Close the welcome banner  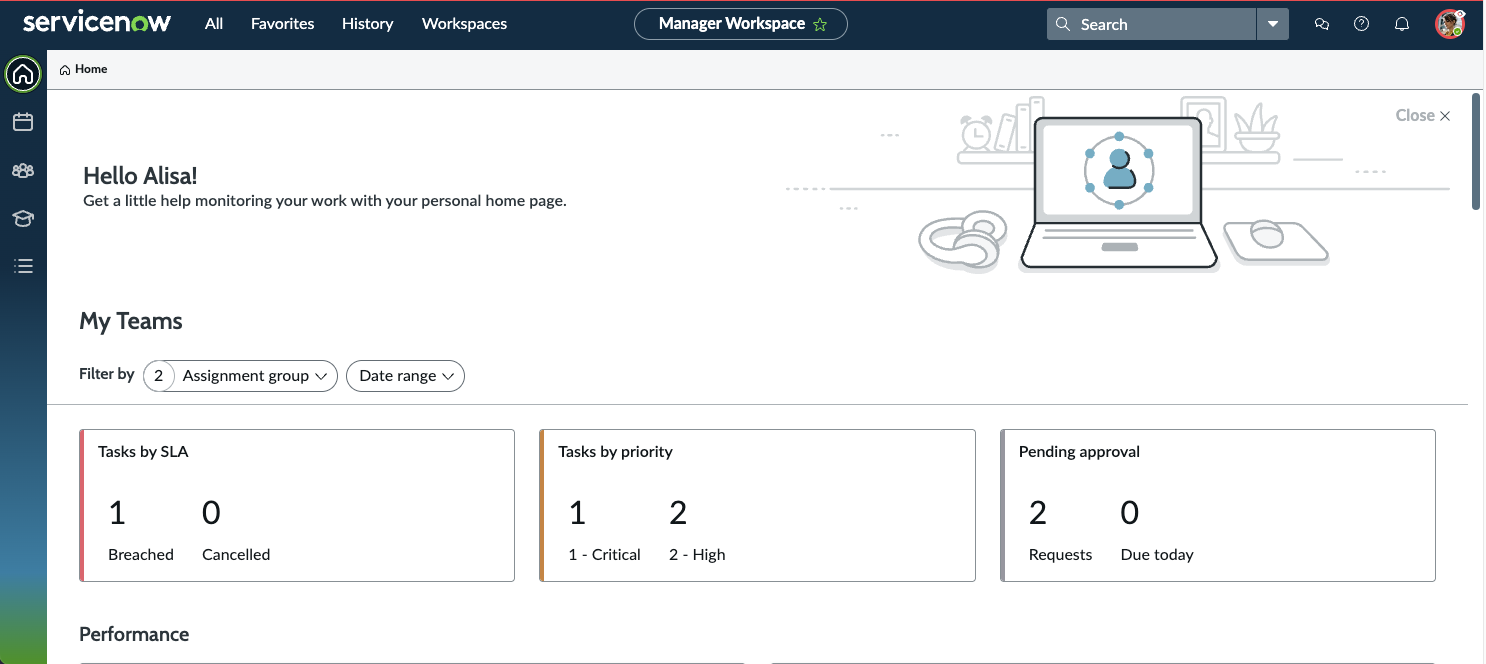pyautogui.click(x=1422, y=116)
